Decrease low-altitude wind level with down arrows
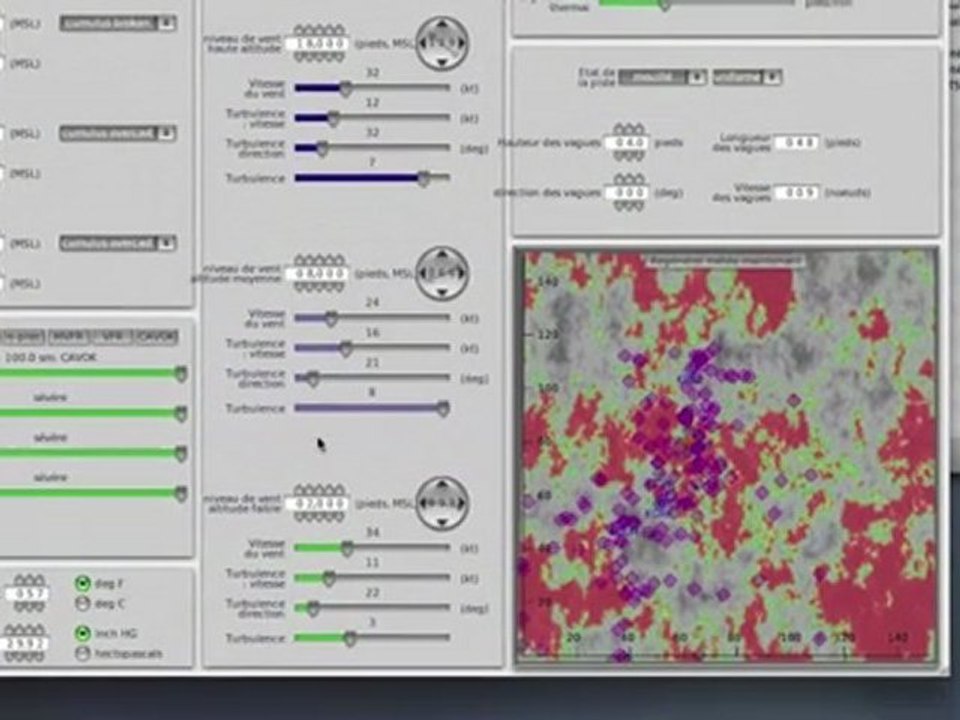This screenshot has width=960, height=720. tap(319, 517)
